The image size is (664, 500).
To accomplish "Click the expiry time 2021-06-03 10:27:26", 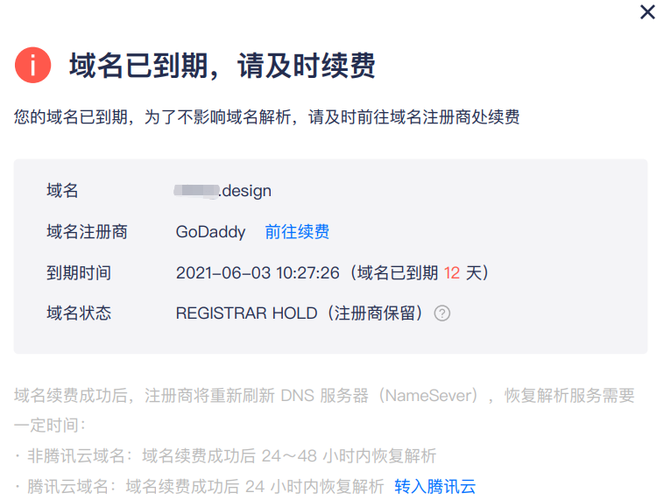I will click(x=257, y=273).
